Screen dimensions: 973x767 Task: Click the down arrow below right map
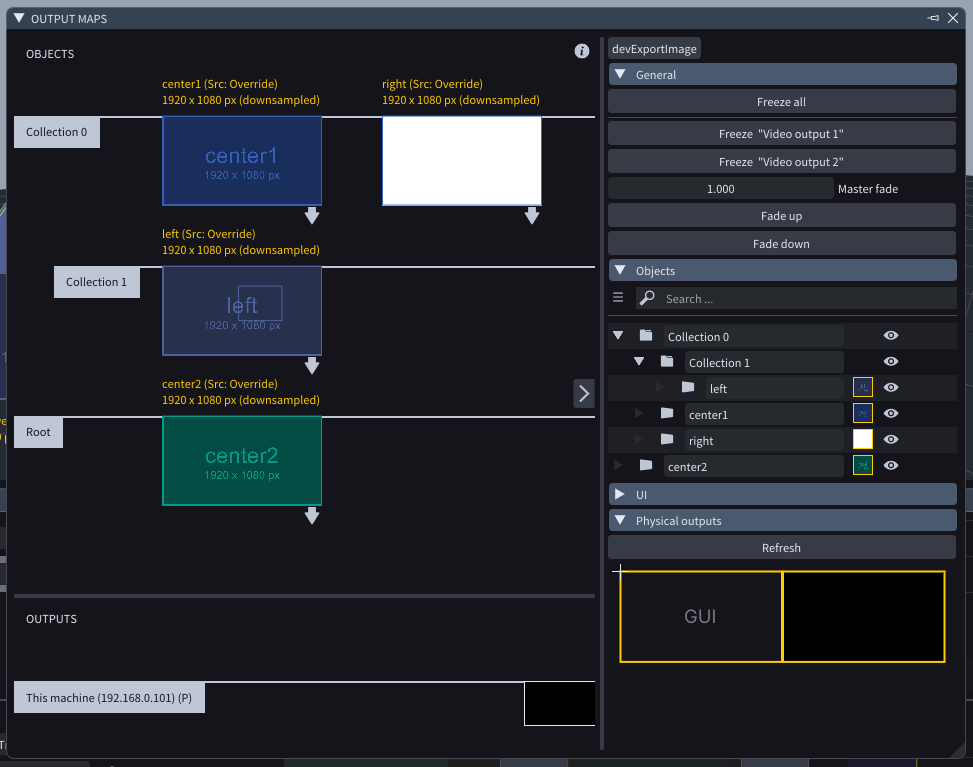coord(532,216)
